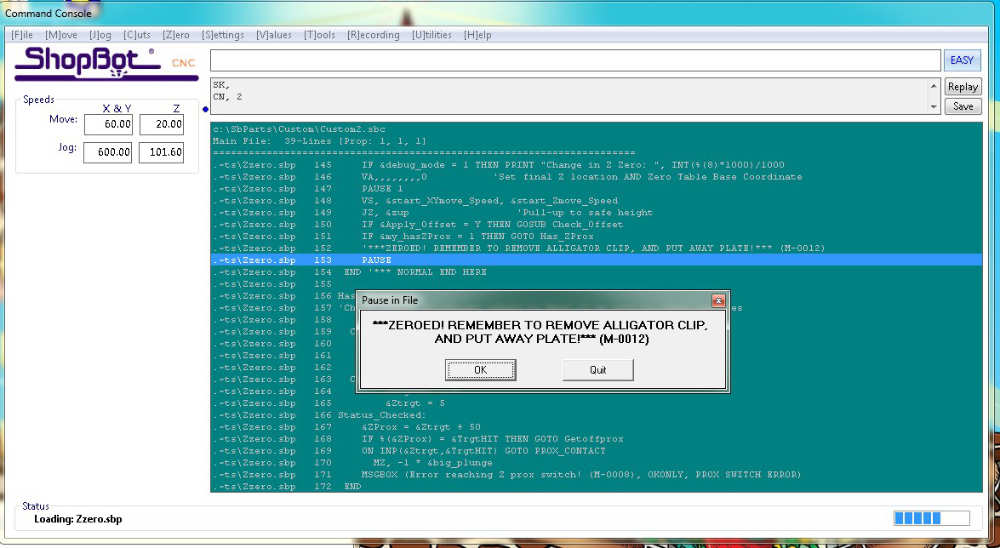Open the [F]ile menu

click(x=22, y=35)
